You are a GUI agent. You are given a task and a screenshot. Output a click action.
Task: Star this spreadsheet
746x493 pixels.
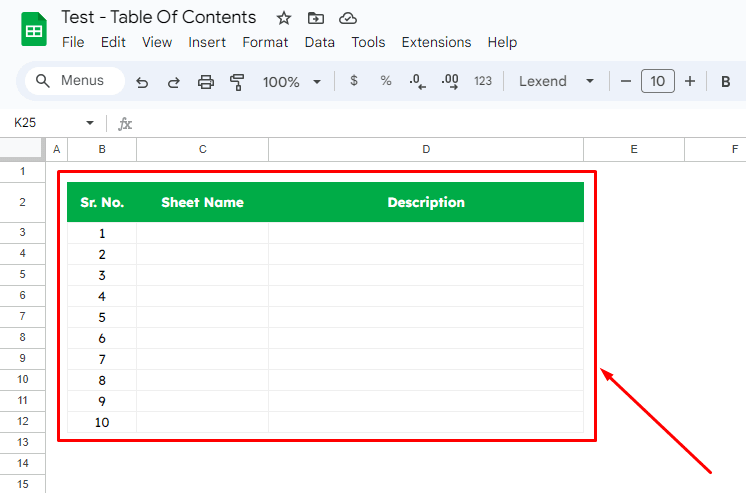284,18
